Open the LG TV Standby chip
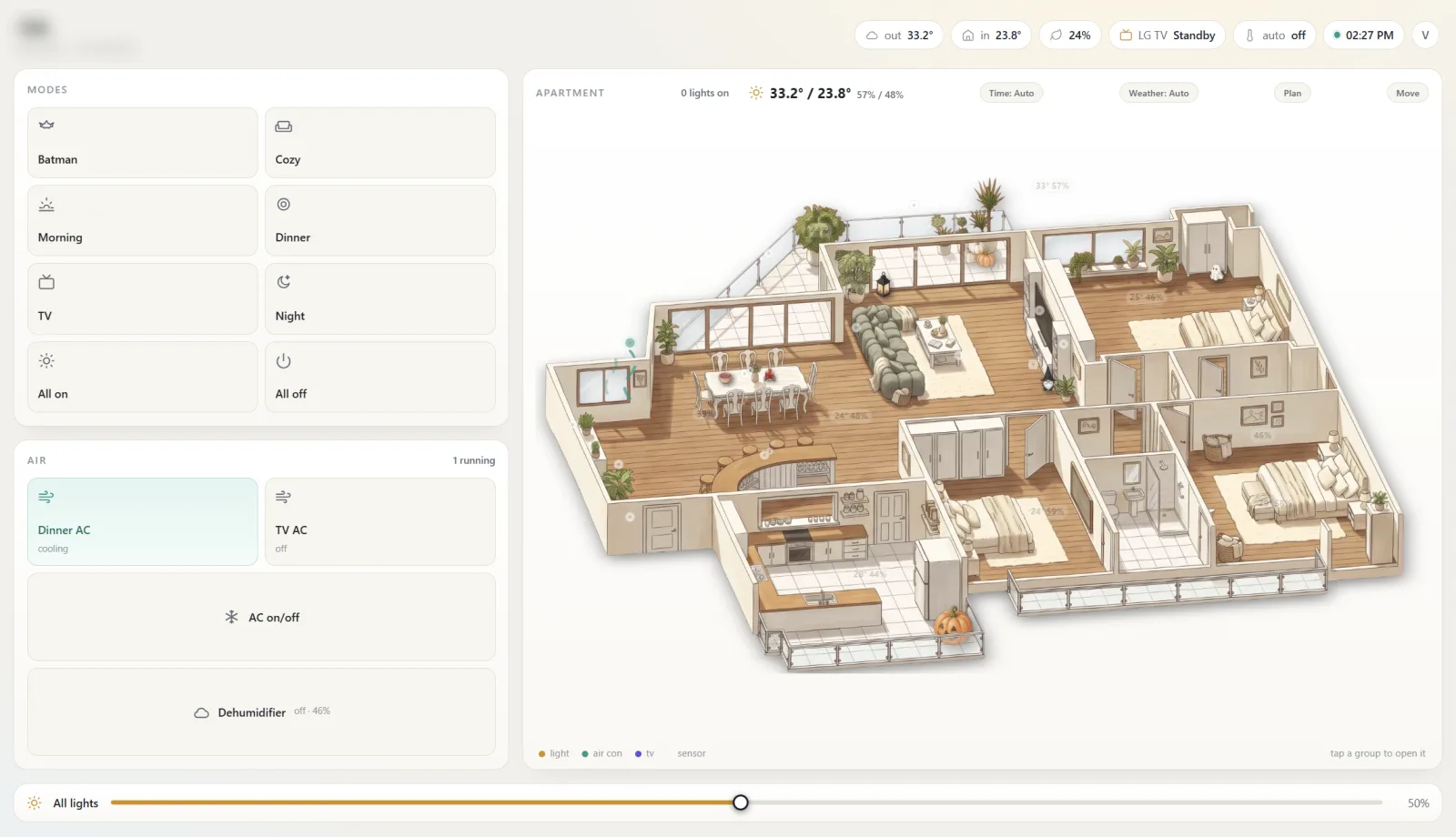Viewport: 1456px width, 837px height. (1168, 35)
